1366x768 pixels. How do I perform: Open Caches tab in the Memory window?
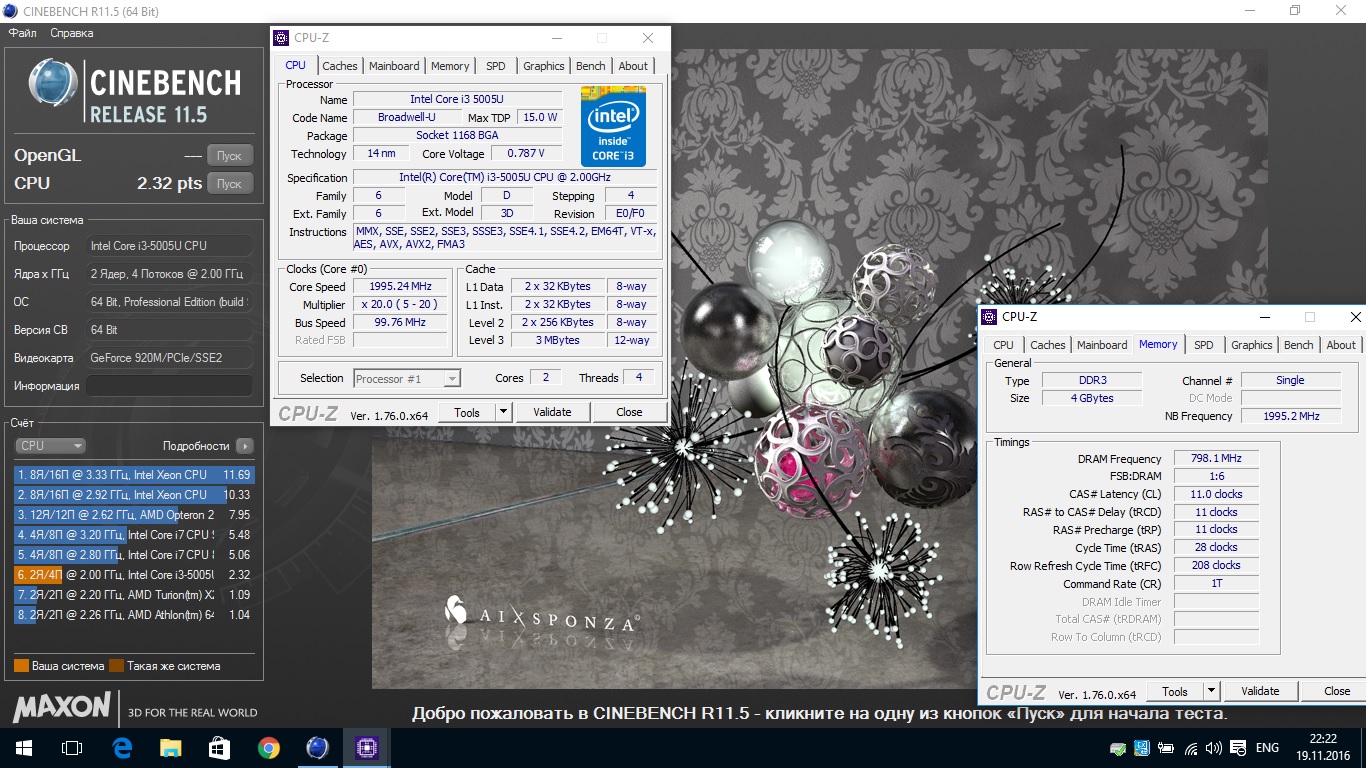(1048, 345)
